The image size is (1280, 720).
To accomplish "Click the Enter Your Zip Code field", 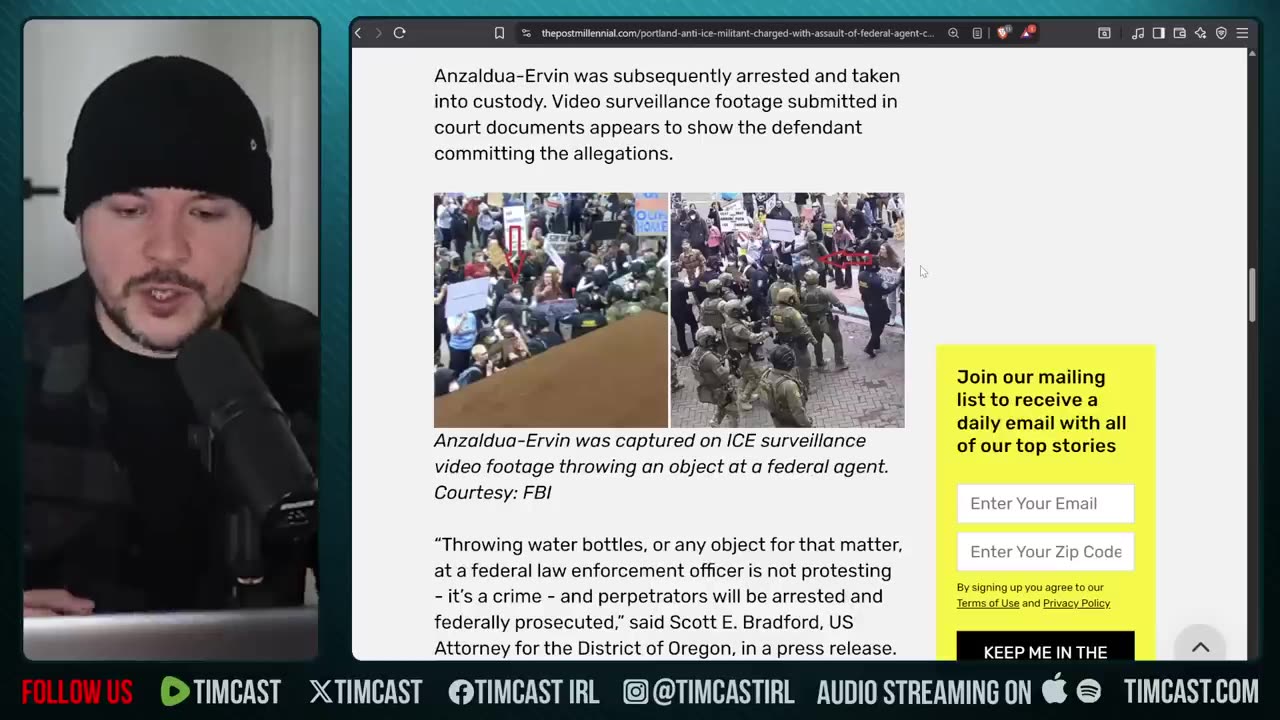I will 1045,551.
